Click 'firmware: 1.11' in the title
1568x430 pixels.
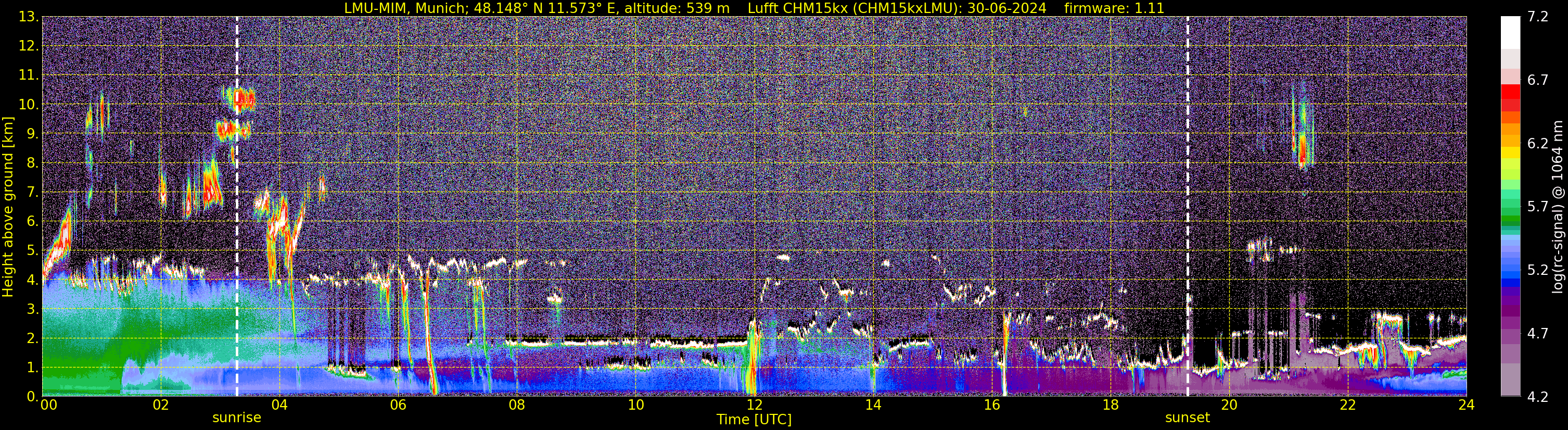click(x=1114, y=8)
